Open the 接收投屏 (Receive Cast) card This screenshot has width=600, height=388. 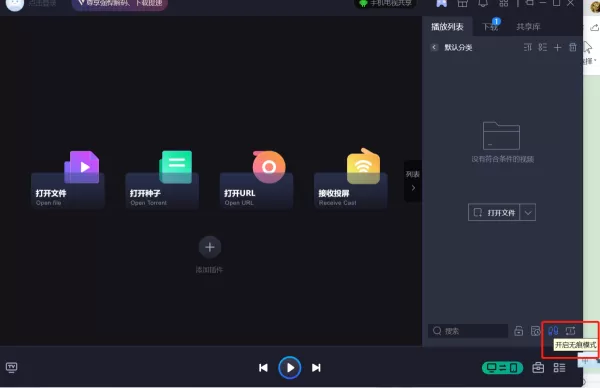351,179
